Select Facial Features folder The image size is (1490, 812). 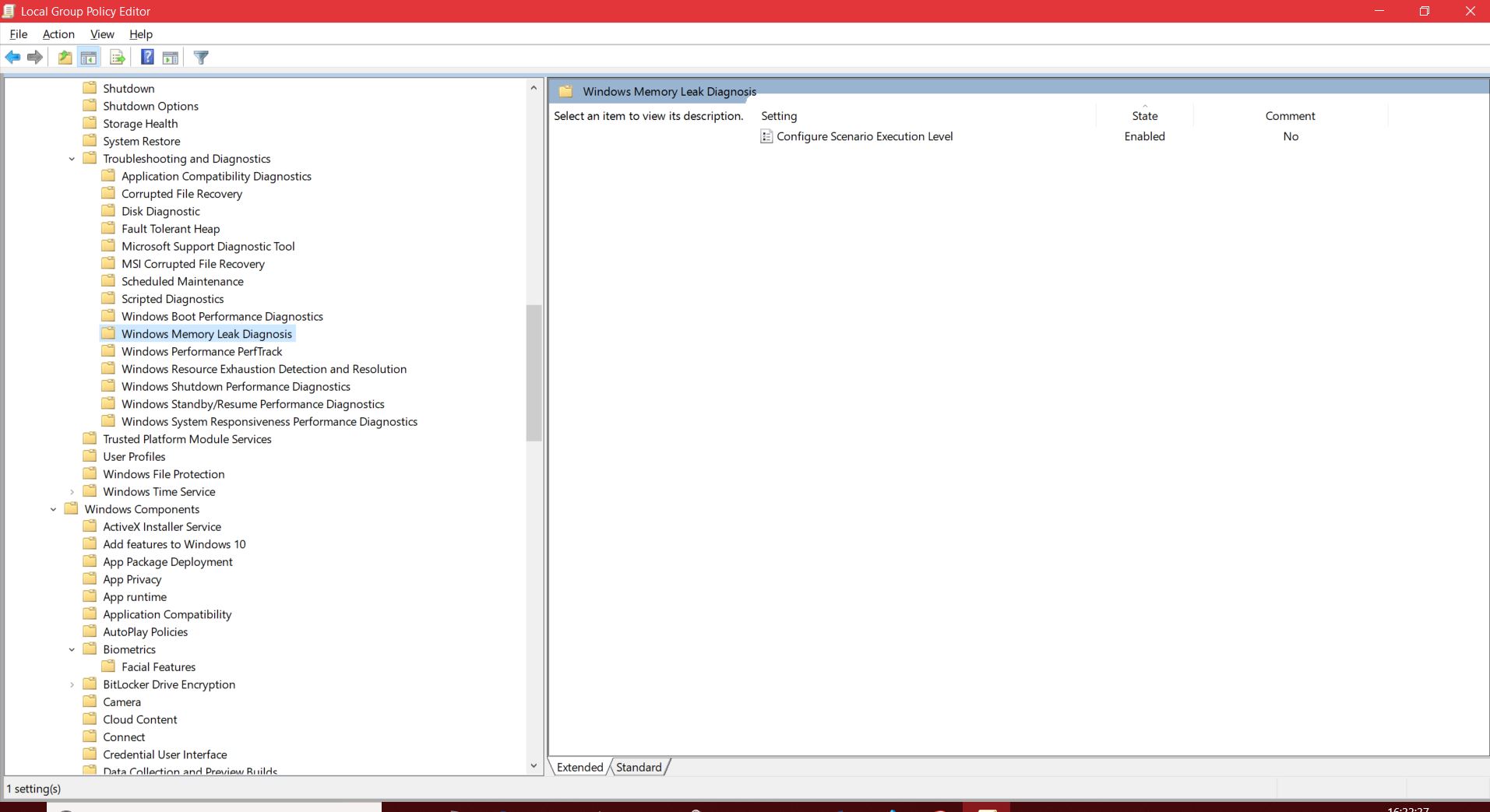[158, 666]
